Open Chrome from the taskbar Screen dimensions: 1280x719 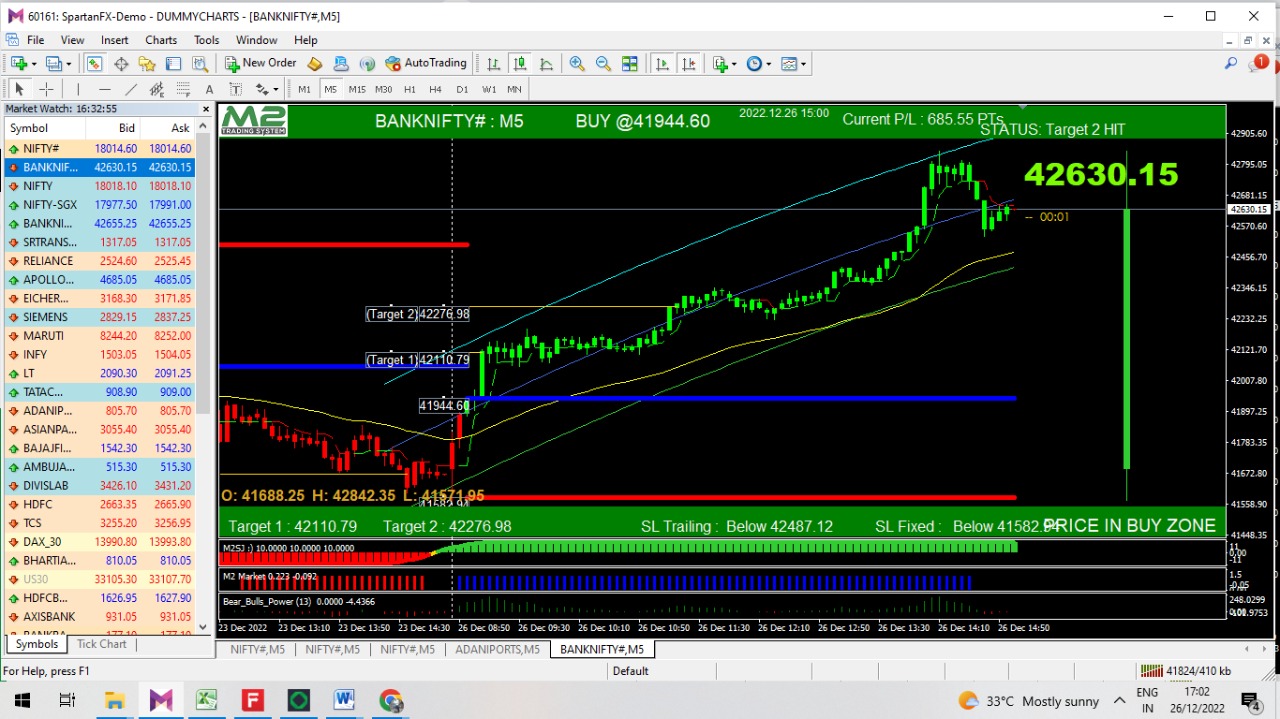(391, 701)
